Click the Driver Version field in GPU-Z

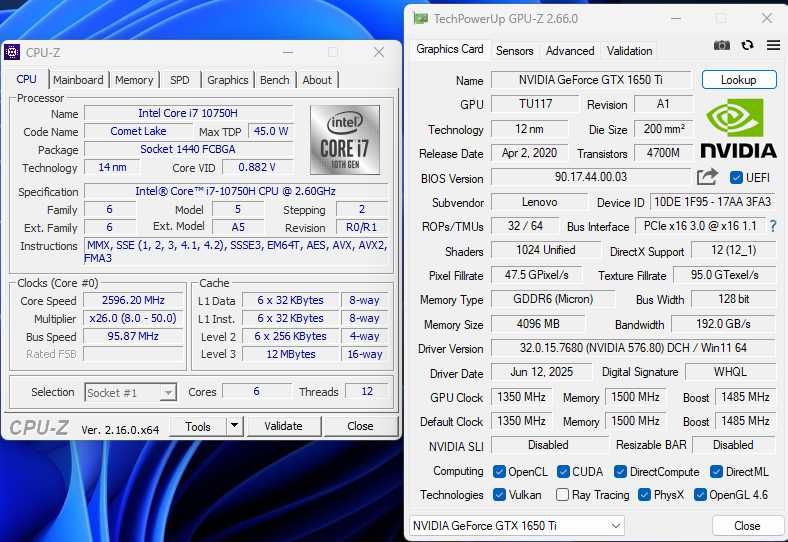[633, 348]
